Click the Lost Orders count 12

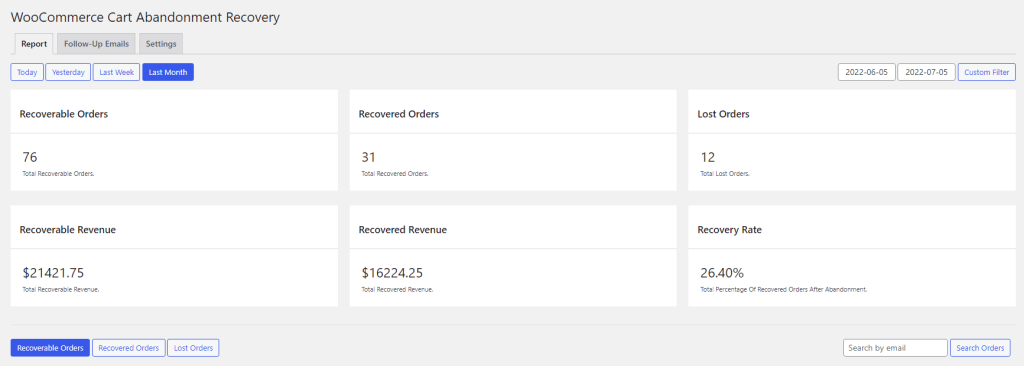(707, 158)
